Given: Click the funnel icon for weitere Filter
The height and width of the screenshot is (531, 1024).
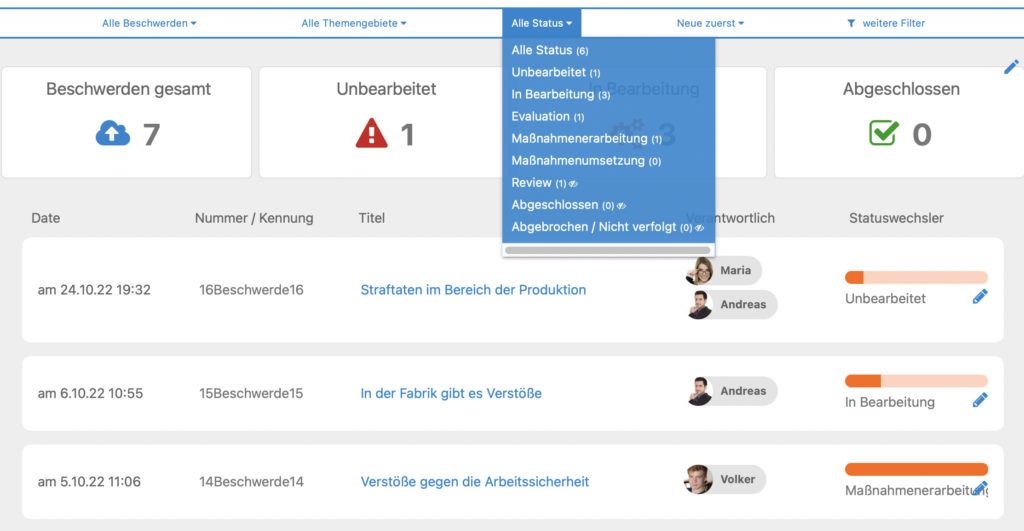Looking at the screenshot, I should 851,24.
